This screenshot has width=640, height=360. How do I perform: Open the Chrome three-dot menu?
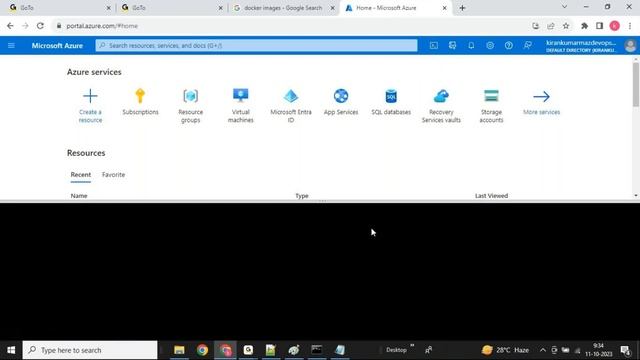click(630, 26)
